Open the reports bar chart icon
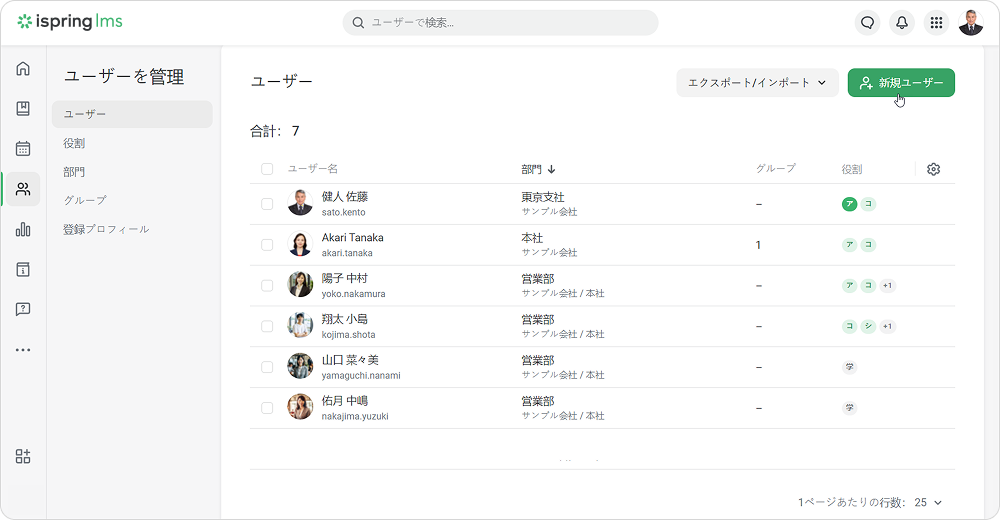The height and width of the screenshot is (520, 1000). (23, 229)
